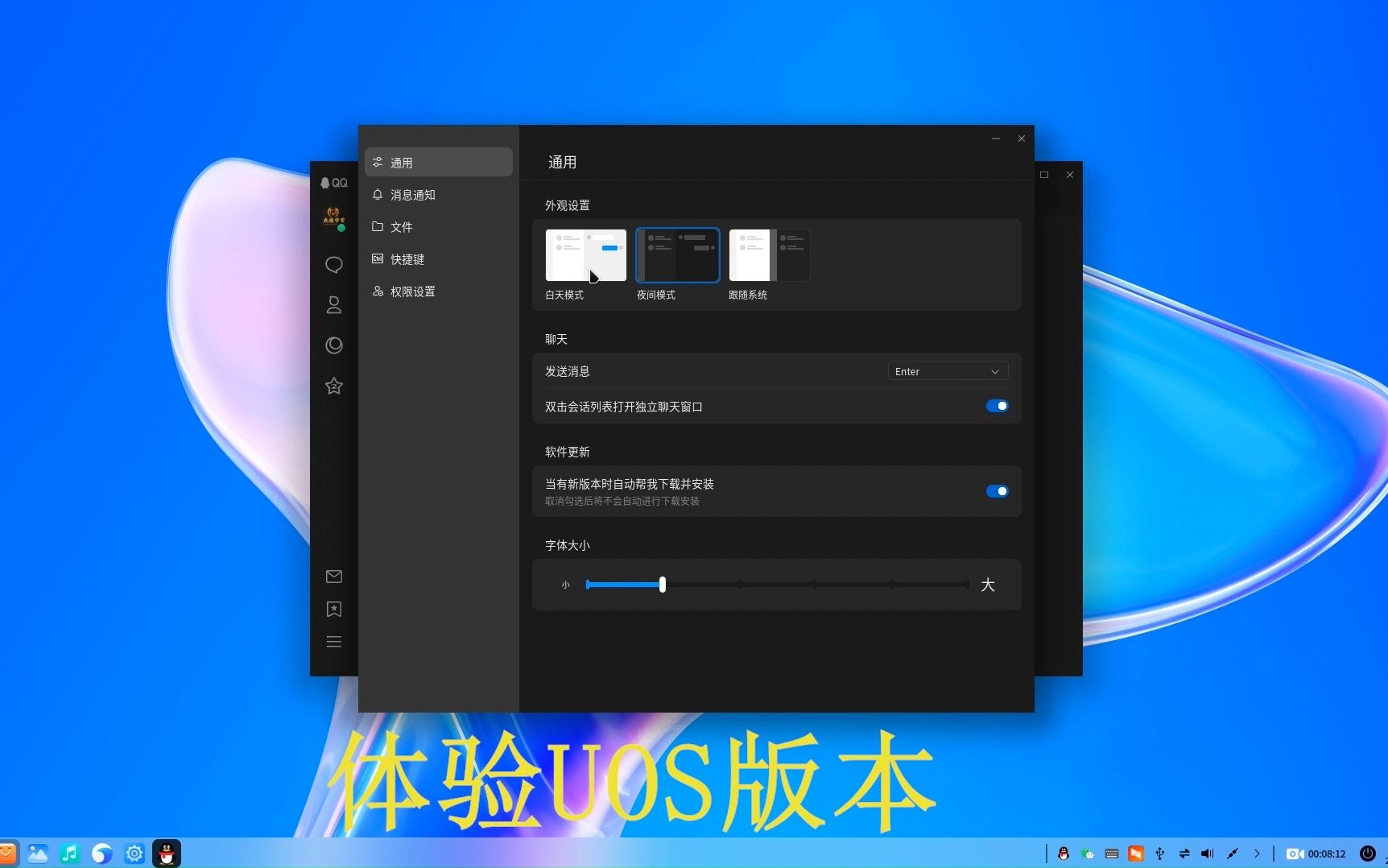
Task: Toggle 双击会话列表打开独立聊天窗口 switch
Action: (x=997, y=406)
